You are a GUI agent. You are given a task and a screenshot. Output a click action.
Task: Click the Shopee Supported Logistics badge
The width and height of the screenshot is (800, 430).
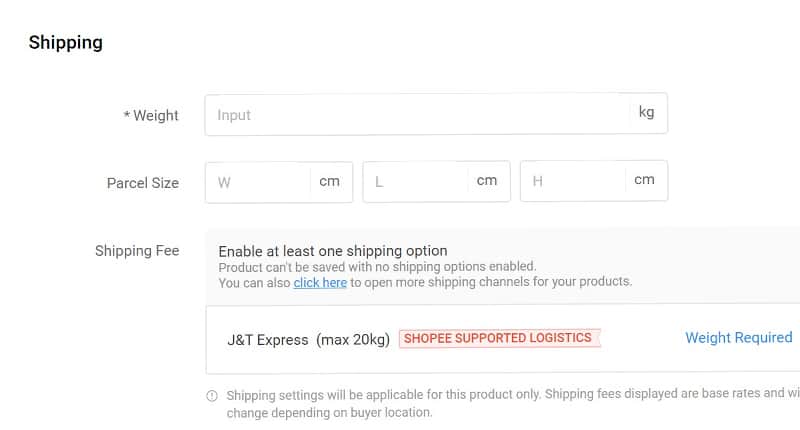click(499, 338)
